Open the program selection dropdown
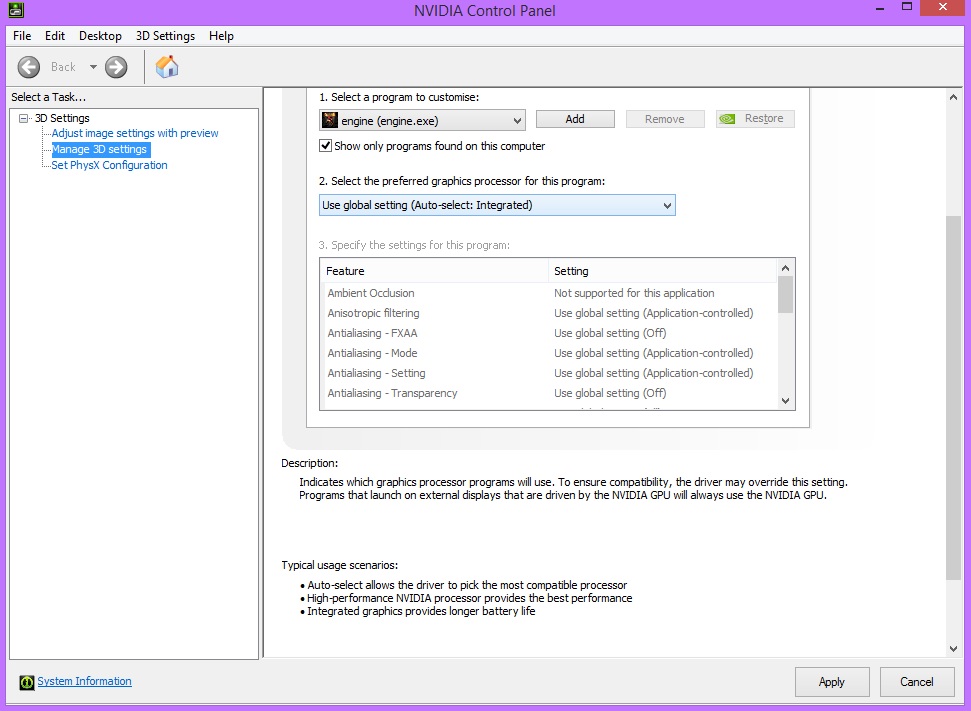Screen dimensions: 971x711 coord(422,120)
